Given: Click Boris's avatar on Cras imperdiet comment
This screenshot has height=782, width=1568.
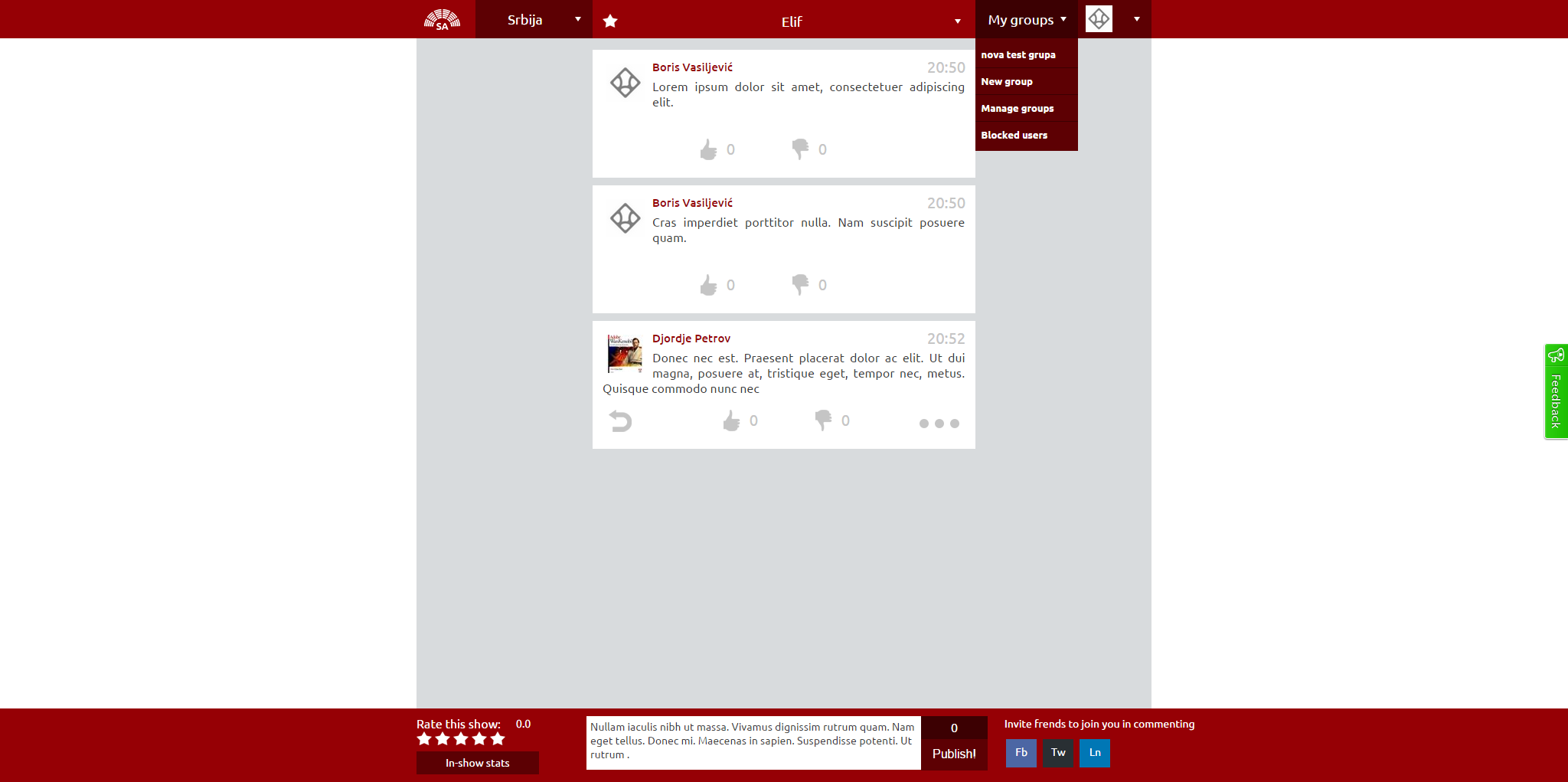Looking at the screenshot, I should (626, 218).
